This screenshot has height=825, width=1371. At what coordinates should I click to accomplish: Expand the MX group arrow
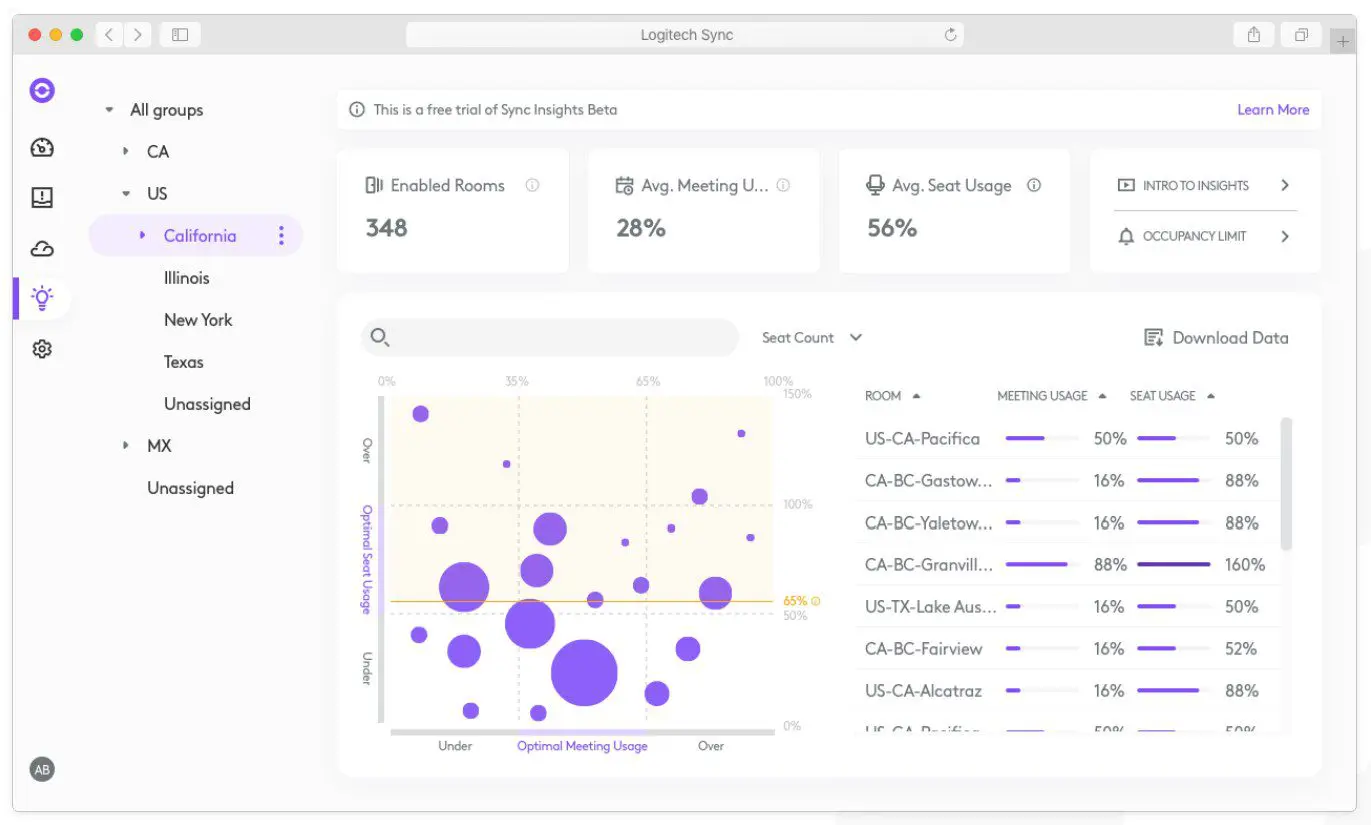(126, 446)
